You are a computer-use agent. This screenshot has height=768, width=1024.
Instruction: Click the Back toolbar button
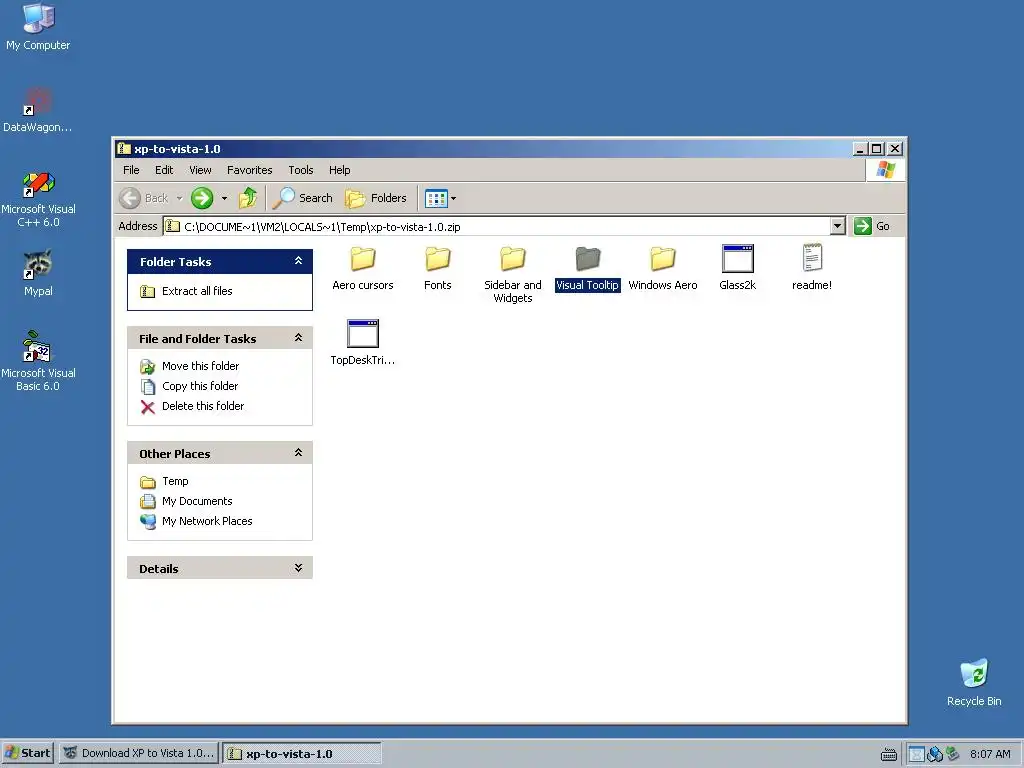tap(144, 198)
